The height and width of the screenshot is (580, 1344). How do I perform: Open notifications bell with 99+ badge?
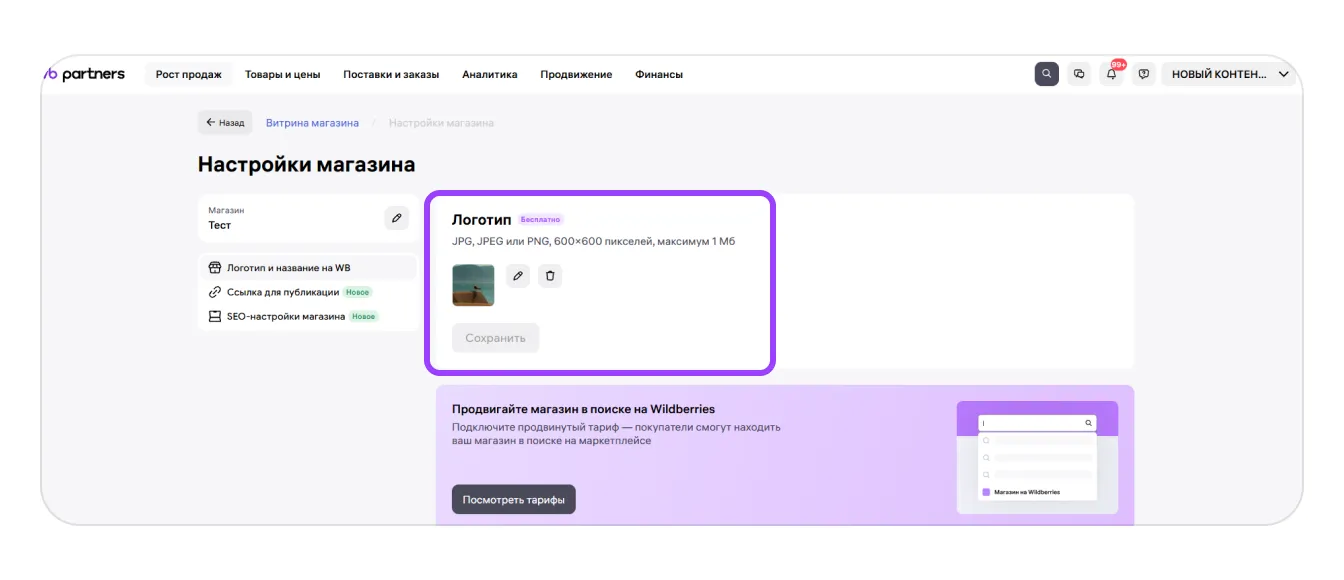point(1112,74)
